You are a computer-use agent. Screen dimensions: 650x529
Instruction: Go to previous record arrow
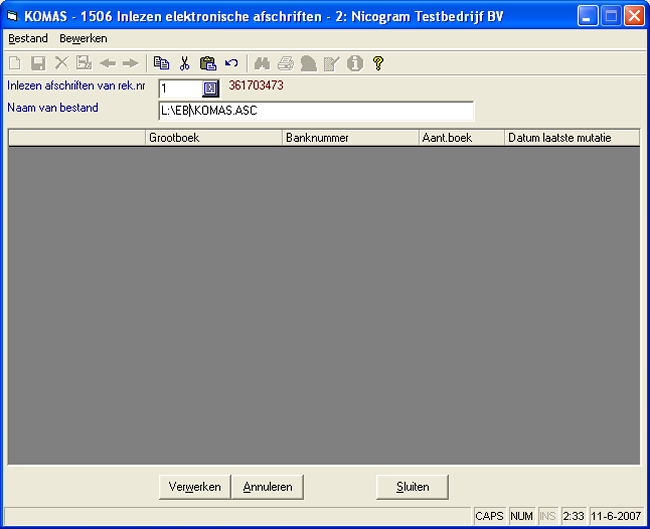pos(108,63)
